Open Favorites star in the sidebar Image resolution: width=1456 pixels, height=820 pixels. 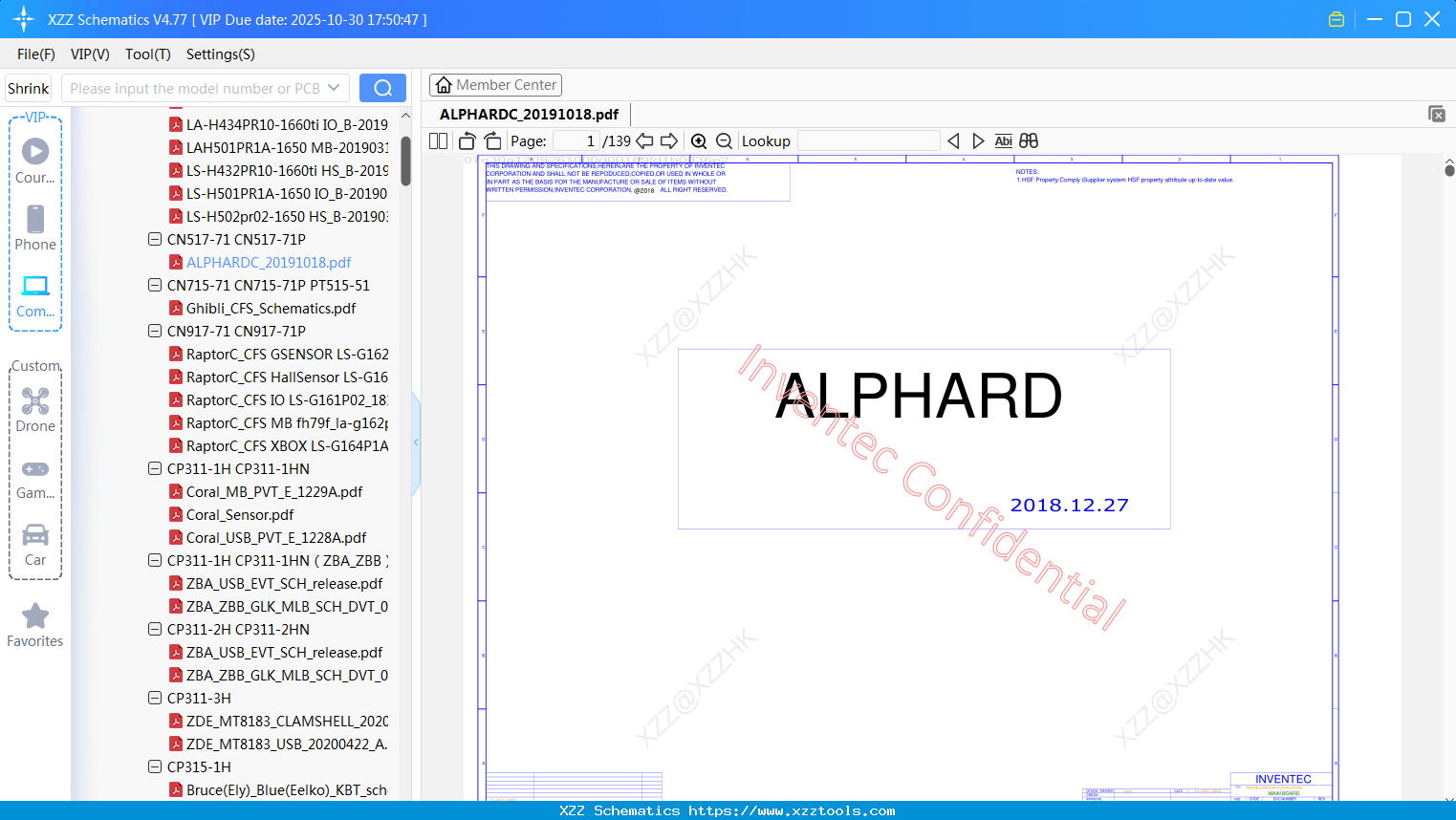click(x=35, y=625)
